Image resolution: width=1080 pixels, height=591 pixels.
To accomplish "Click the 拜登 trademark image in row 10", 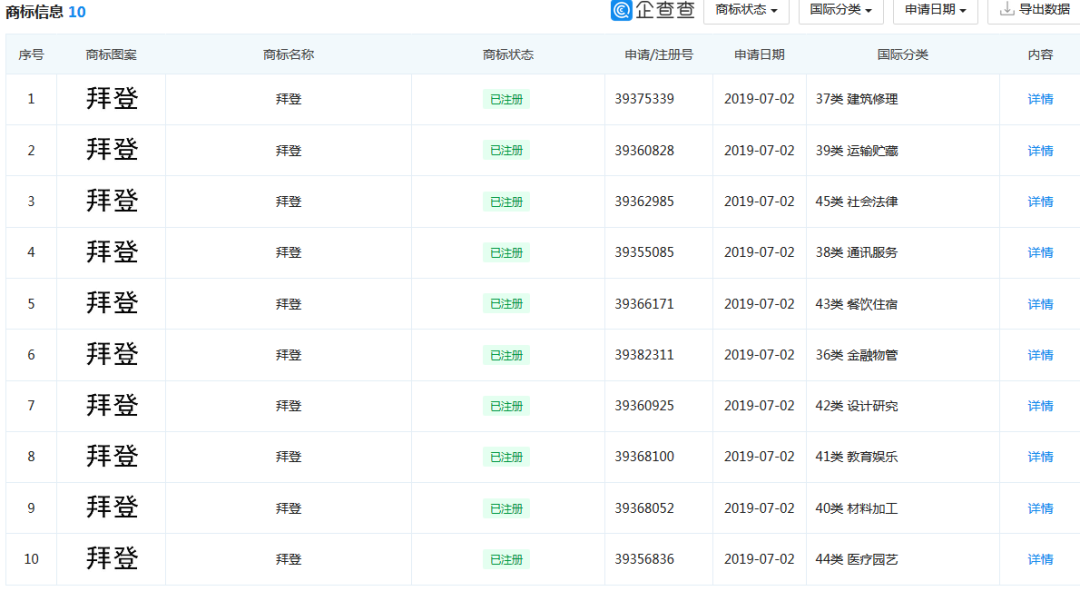I will (112, 558).
